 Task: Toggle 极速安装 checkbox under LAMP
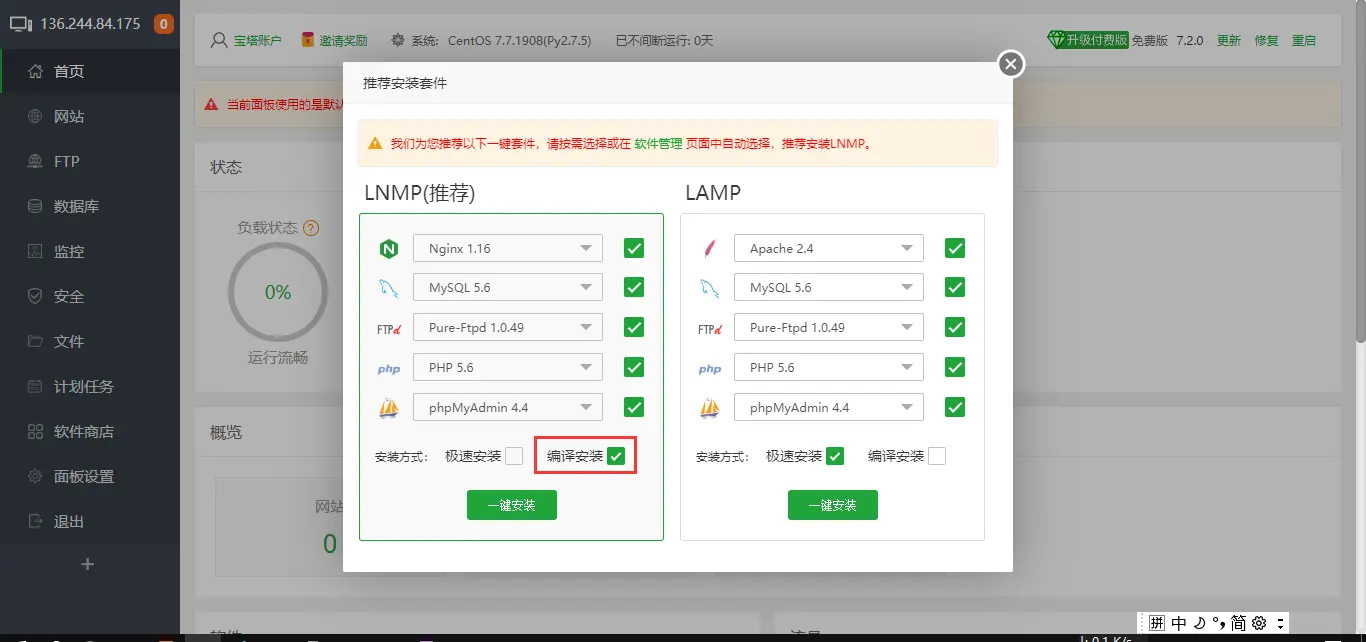pos(835,456)
